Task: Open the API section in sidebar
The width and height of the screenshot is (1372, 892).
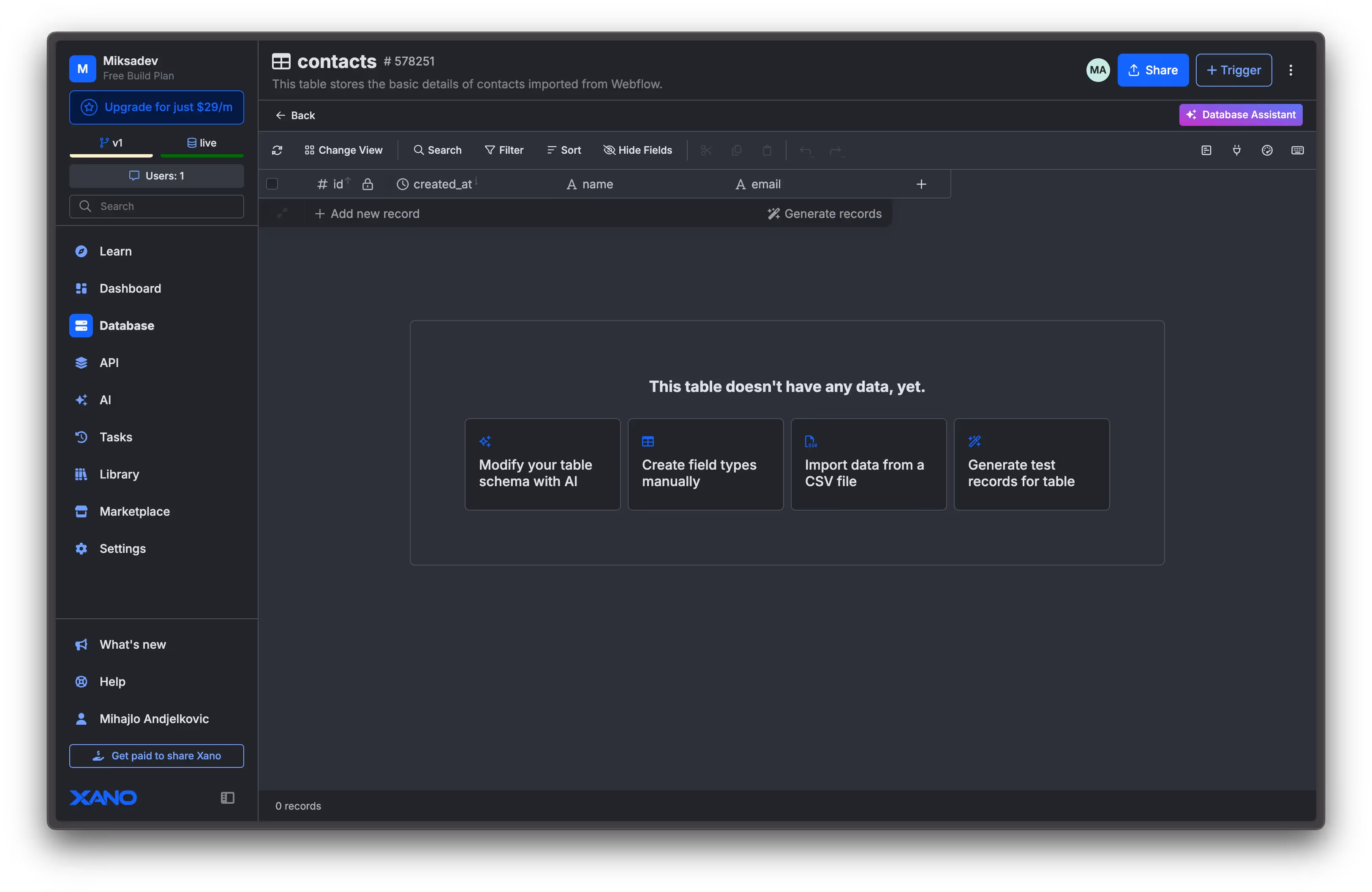Action: click(109, 362)
